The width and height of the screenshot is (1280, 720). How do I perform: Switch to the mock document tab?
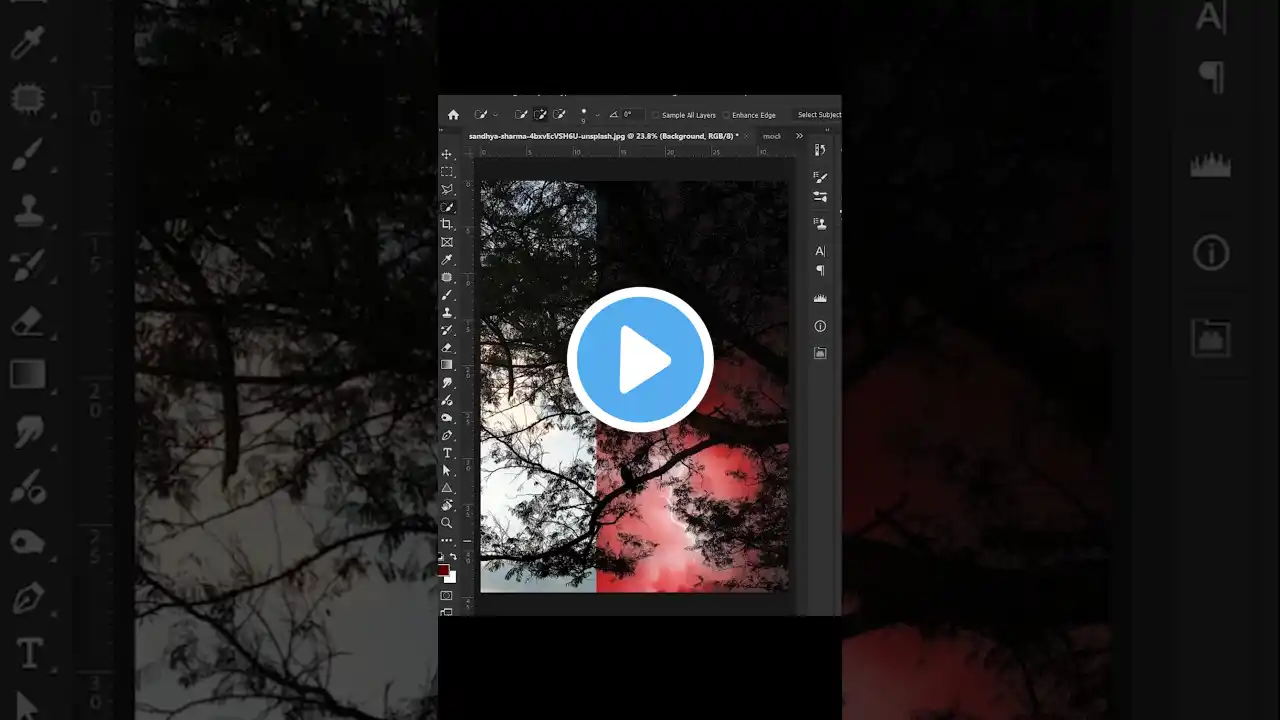pos(771,136)
